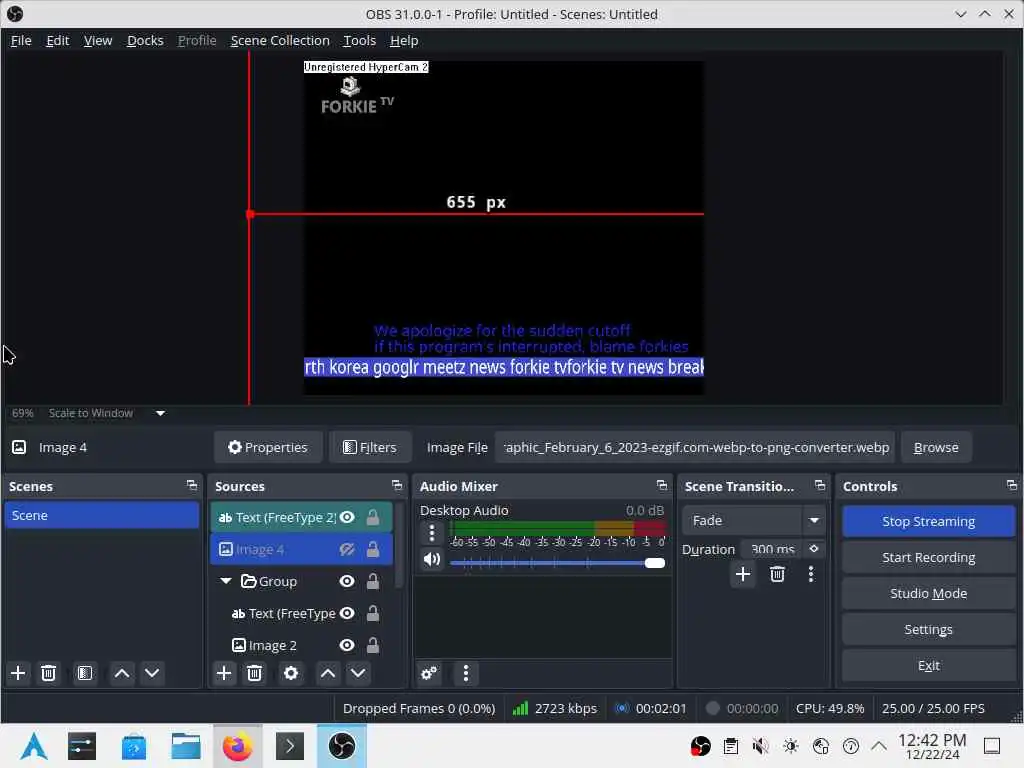
Task: Open the Edit menu
Action: [x=57, y=40]
